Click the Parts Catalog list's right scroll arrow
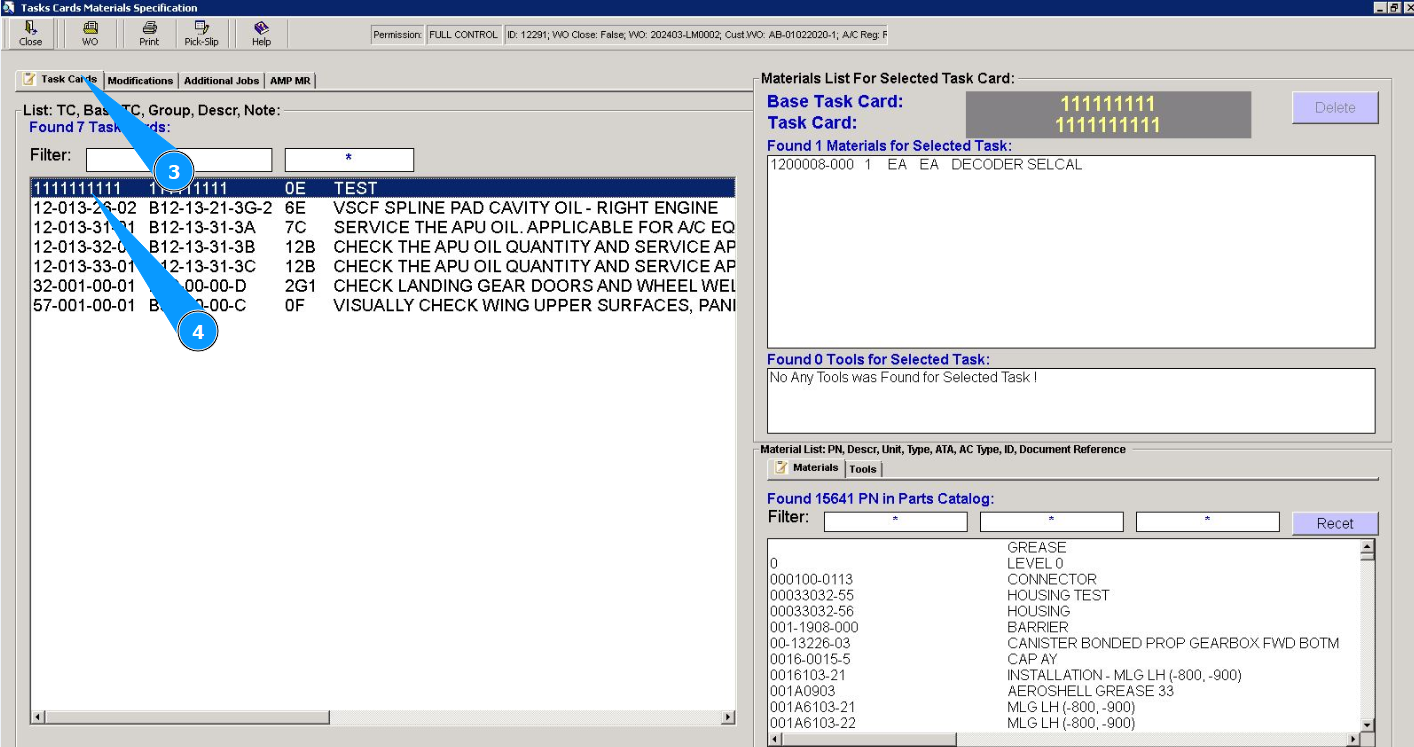The image size is (1414, 747). (1353, 740)
